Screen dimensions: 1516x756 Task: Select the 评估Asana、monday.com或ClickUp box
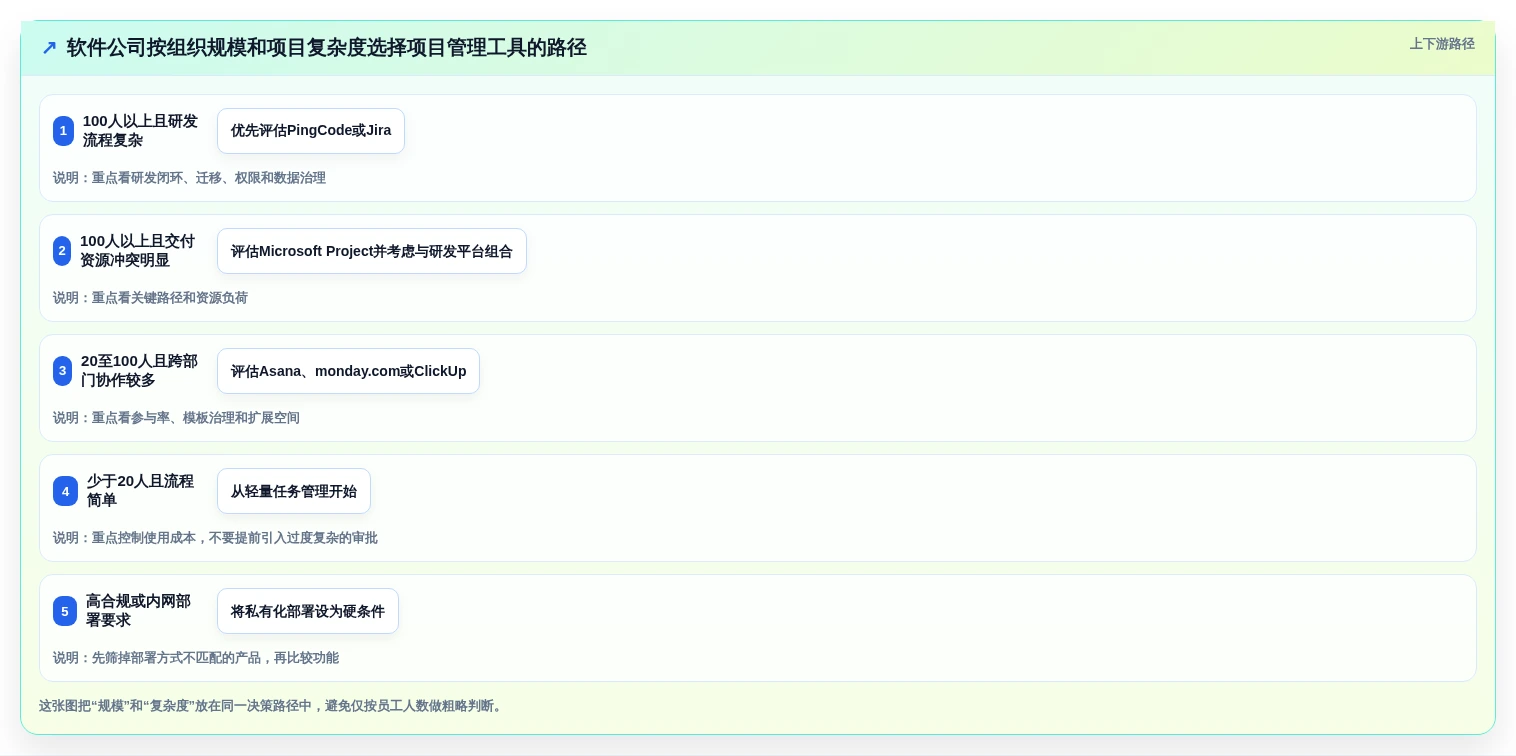(348, 371)
